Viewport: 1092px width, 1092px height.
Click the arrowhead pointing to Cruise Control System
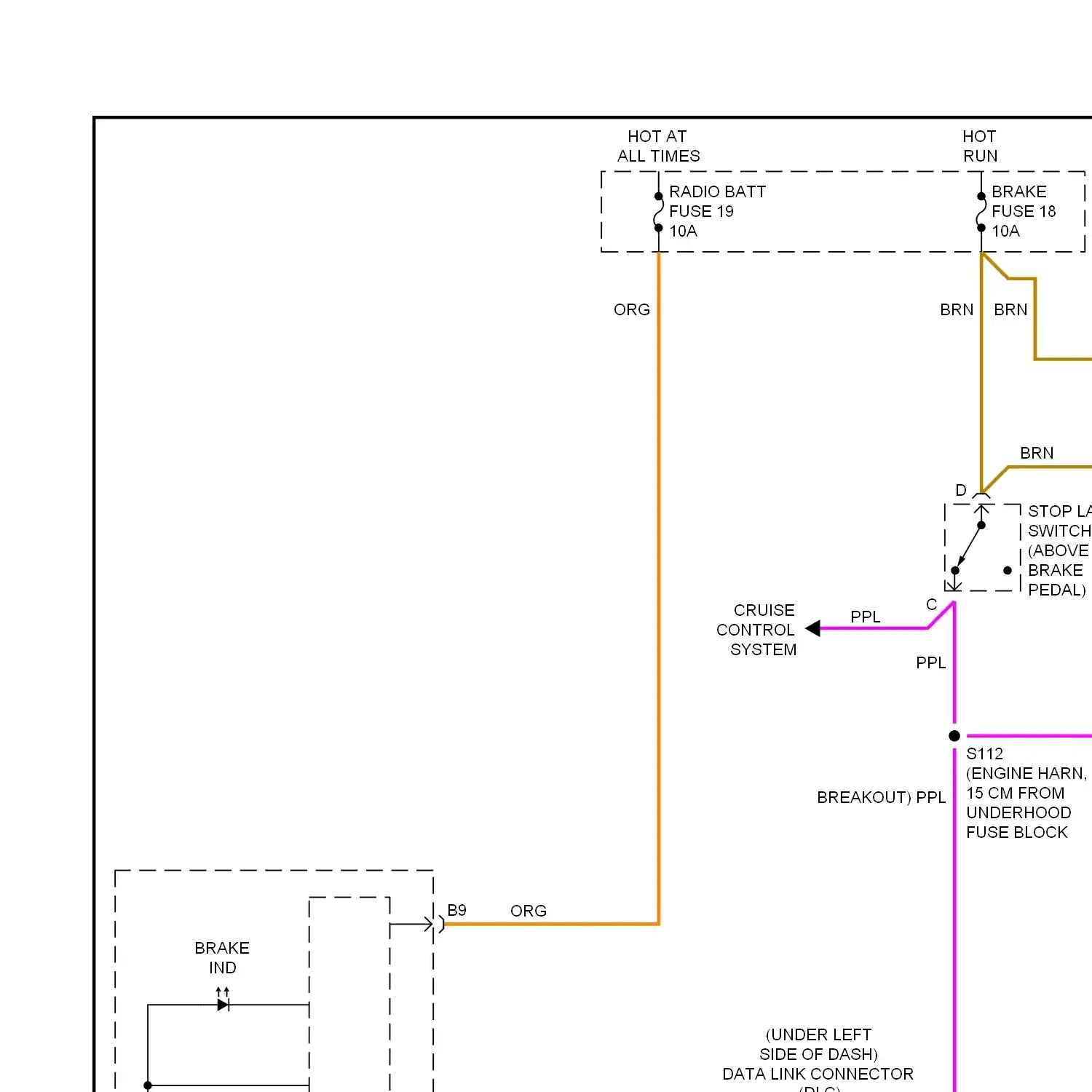point(813,628)
